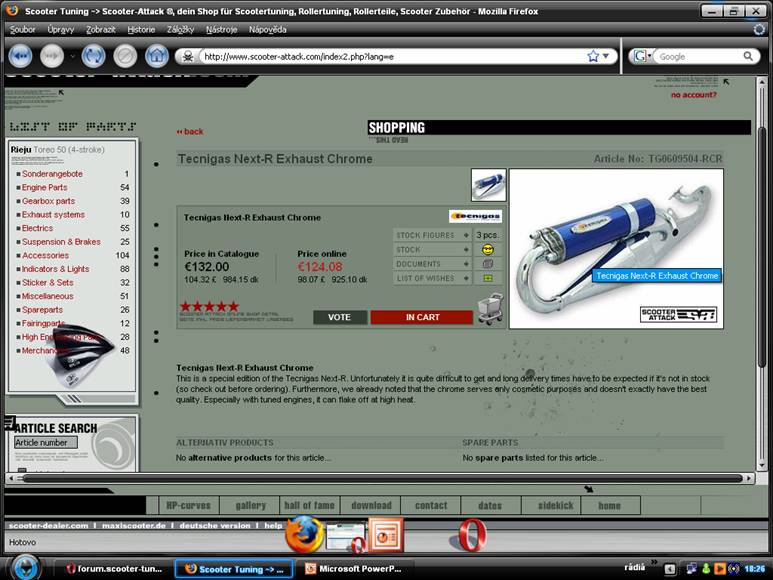Click the magnifier icon in the Google search box
The width and height of the screenshot is (773, 580).
tap(748, 57)
